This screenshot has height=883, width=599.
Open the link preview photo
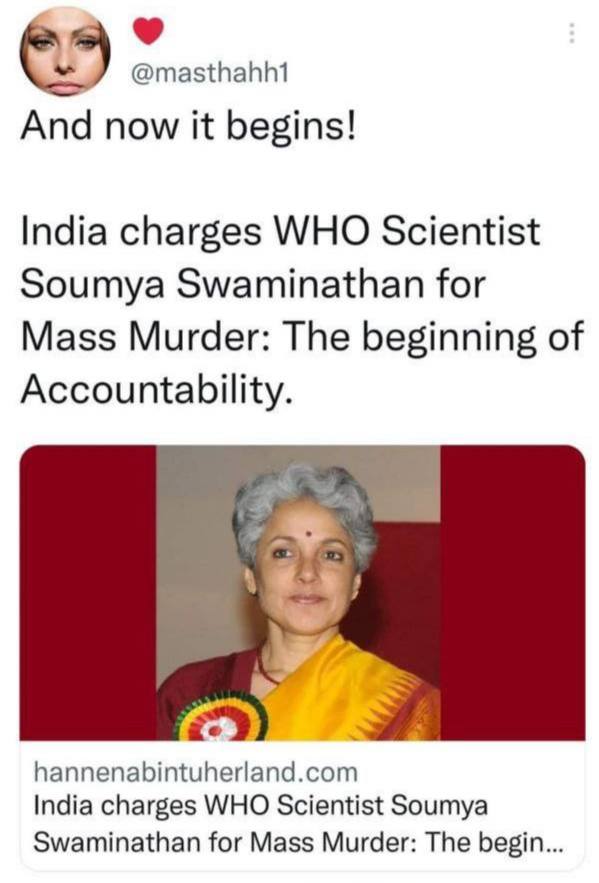point(298,592)
